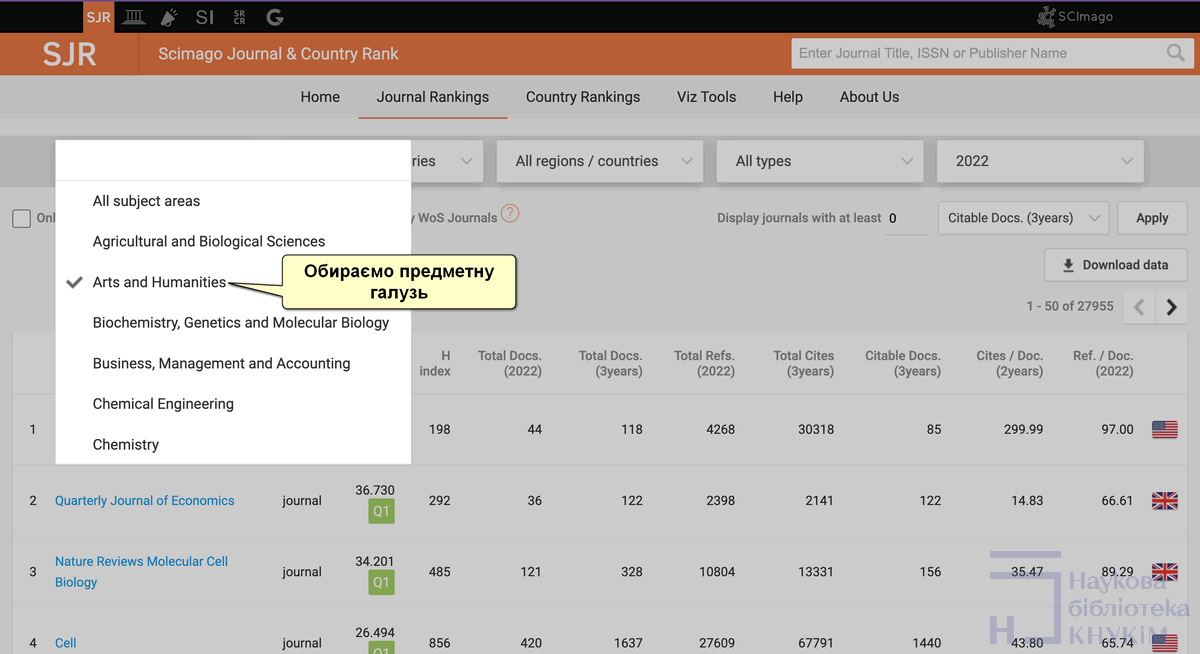Click the megaphone icon in top bar

point(168,17)
